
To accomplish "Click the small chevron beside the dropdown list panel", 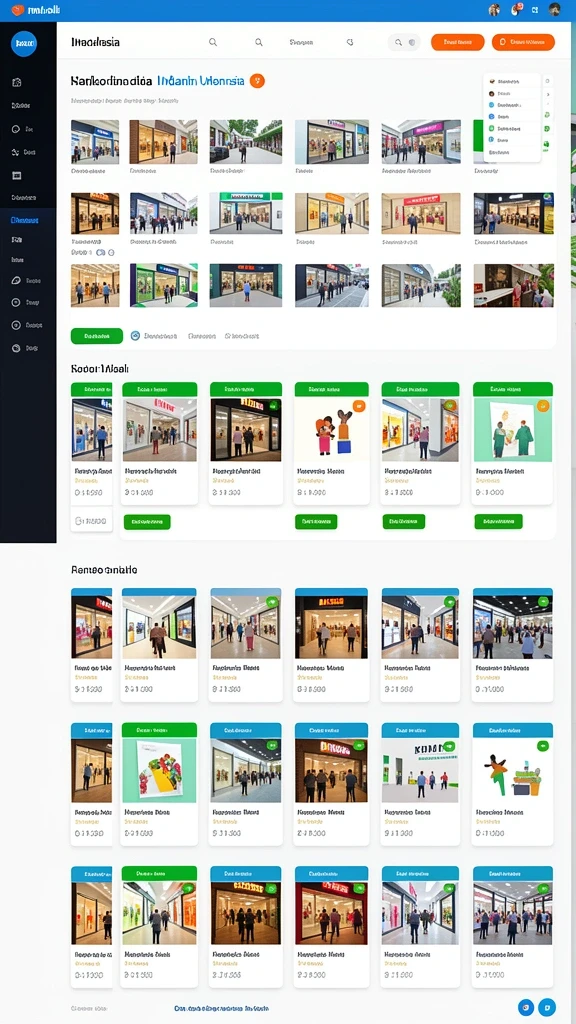I will point(547,95).
